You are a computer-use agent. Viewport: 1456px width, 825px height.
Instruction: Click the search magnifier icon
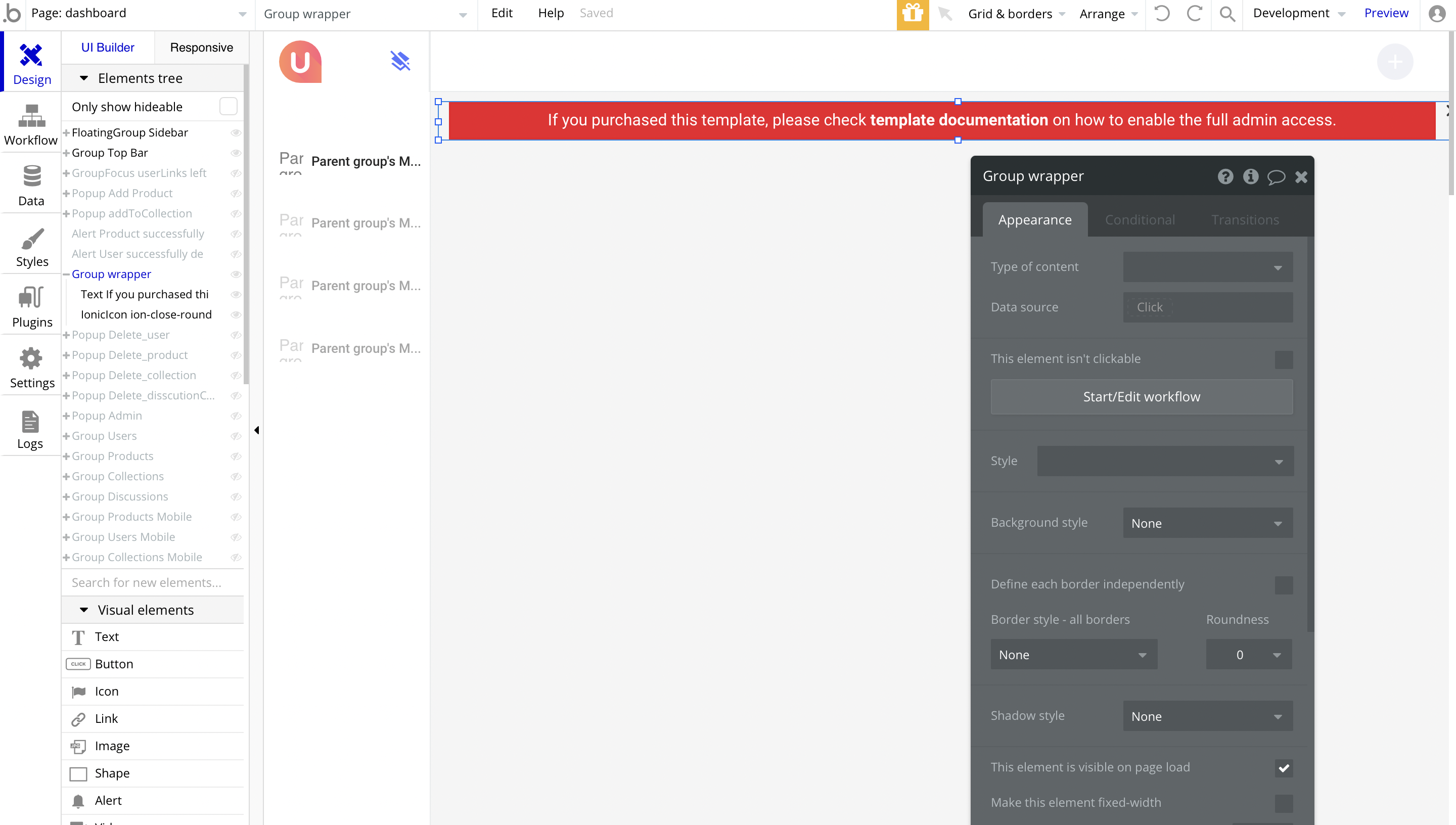(1226, 13)
